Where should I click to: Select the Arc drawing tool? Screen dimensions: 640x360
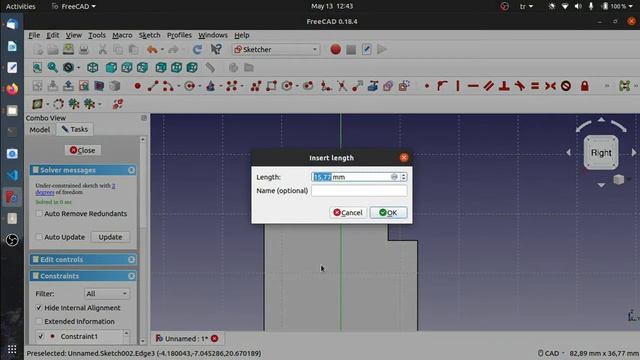[x=168, y=86]
